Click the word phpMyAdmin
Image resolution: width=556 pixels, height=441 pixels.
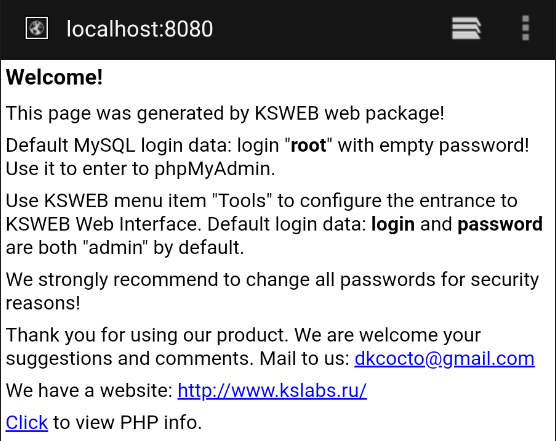coord(215,169)
